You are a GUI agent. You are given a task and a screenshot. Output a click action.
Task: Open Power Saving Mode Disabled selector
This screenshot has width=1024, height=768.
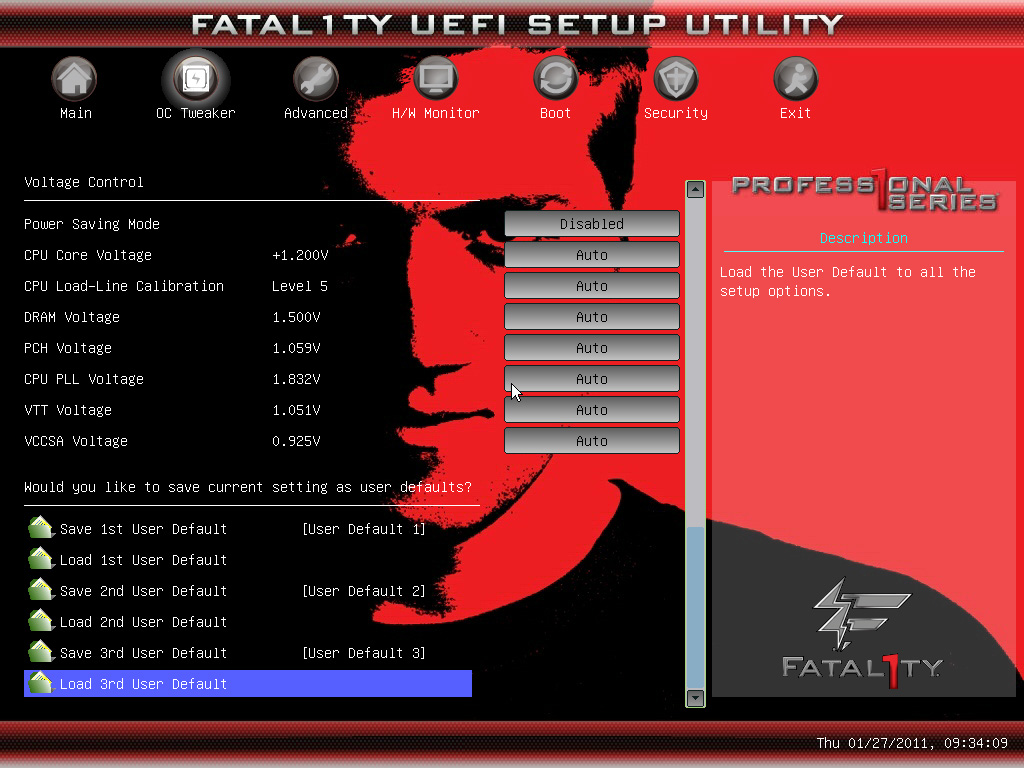[592, 223]
